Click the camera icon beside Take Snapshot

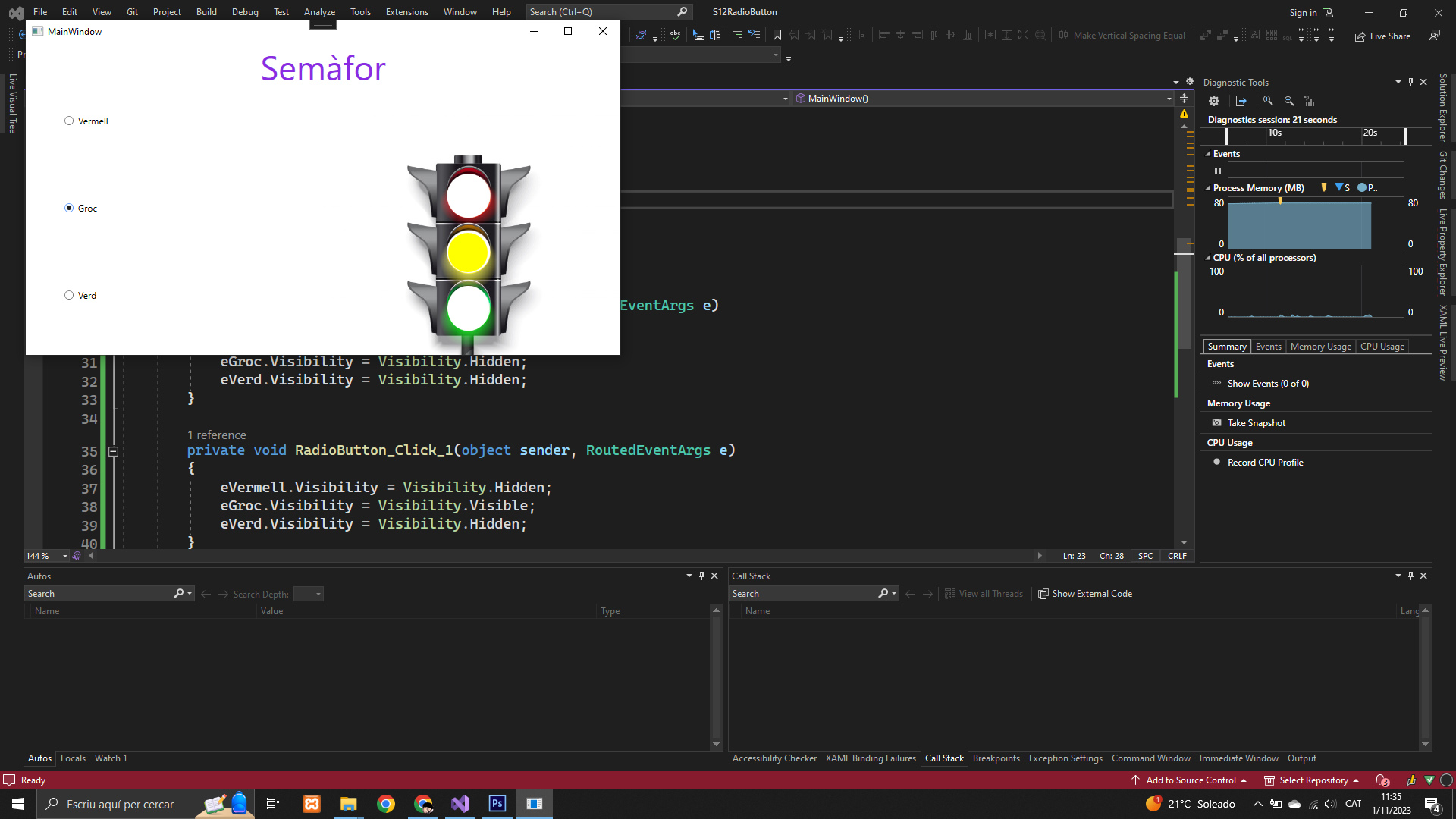pos(1217,423)
